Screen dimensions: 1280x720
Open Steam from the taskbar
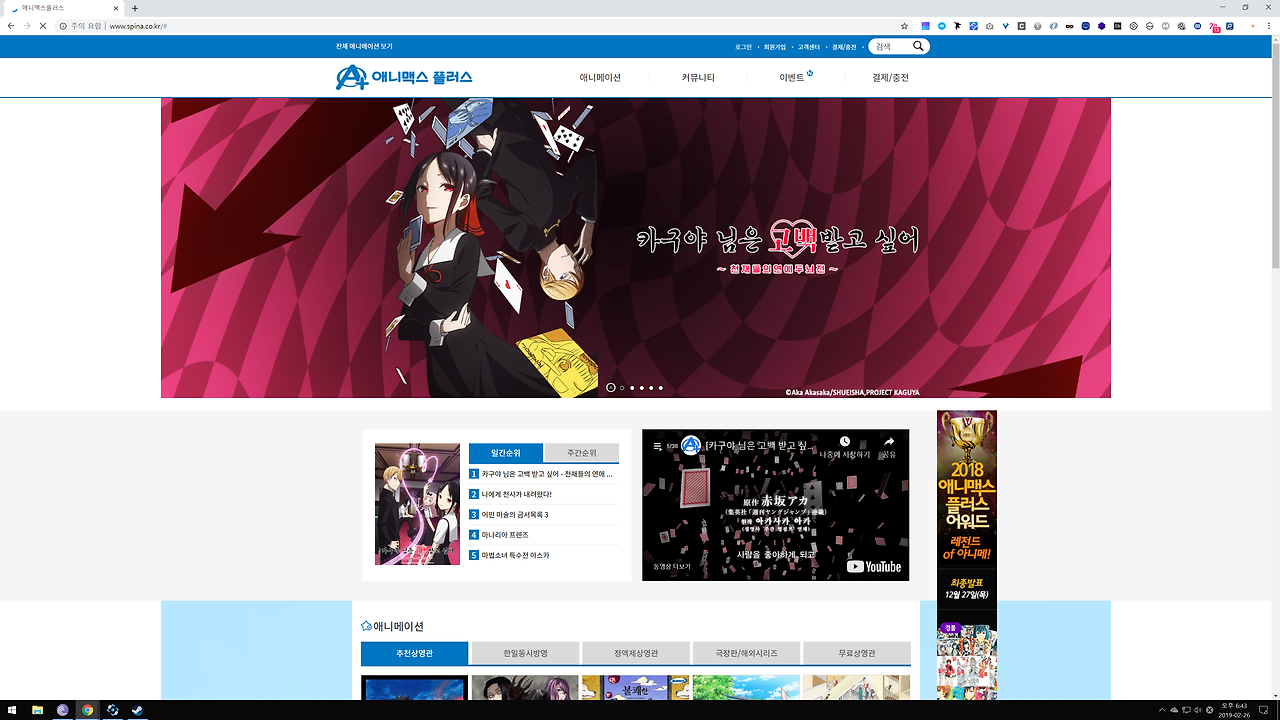(x=137, y=710)
